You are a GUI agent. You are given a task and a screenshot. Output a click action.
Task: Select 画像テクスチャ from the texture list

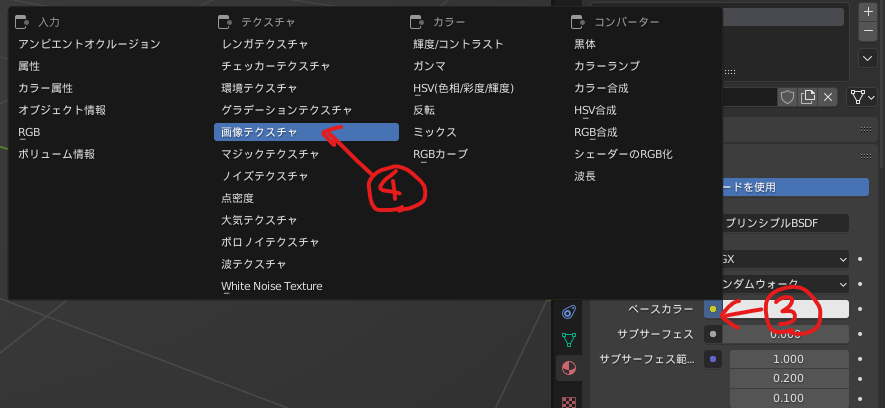306,132
